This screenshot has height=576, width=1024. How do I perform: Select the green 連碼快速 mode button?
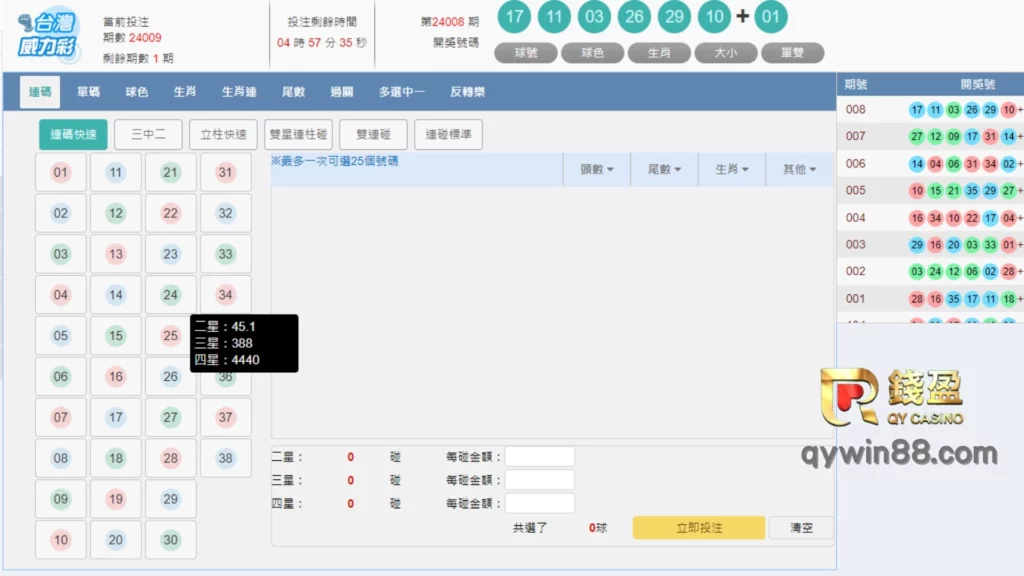(x=73, y=134)
